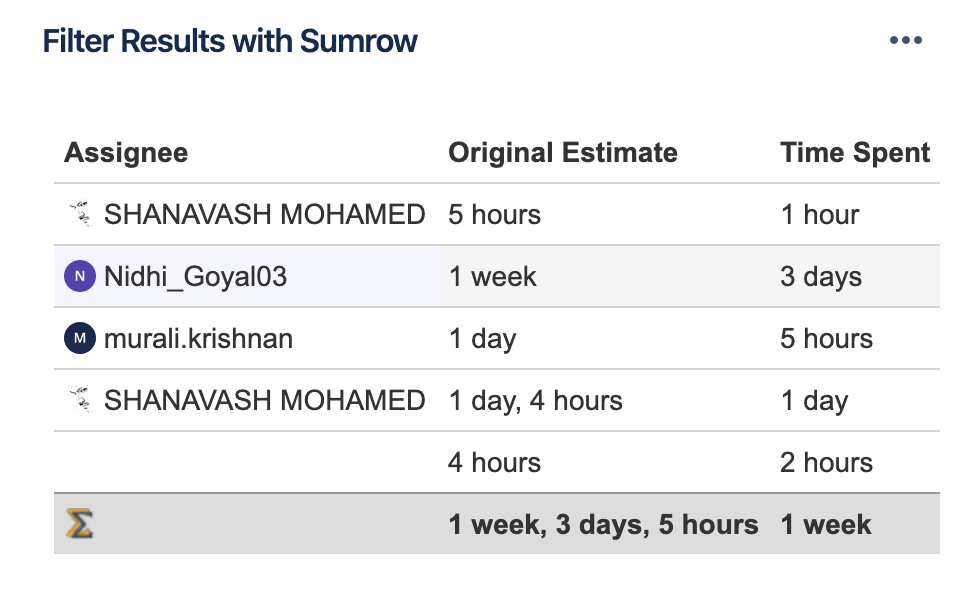Click SHANAVASH MOHAMED name in first row
Screen dimensions: 972x598
click(x=265, y=214)
